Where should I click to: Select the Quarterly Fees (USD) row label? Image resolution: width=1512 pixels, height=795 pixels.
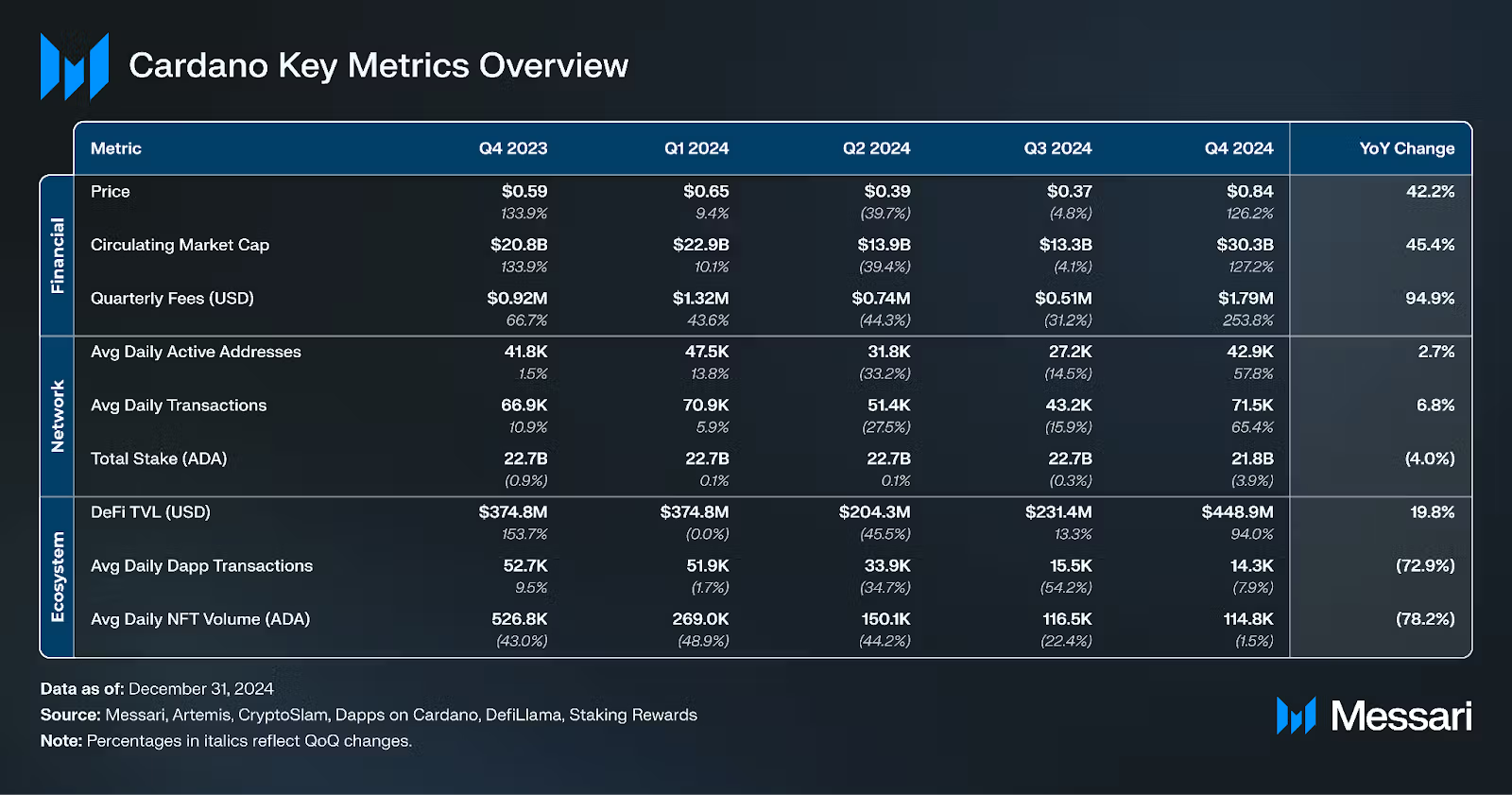(172, 299)
